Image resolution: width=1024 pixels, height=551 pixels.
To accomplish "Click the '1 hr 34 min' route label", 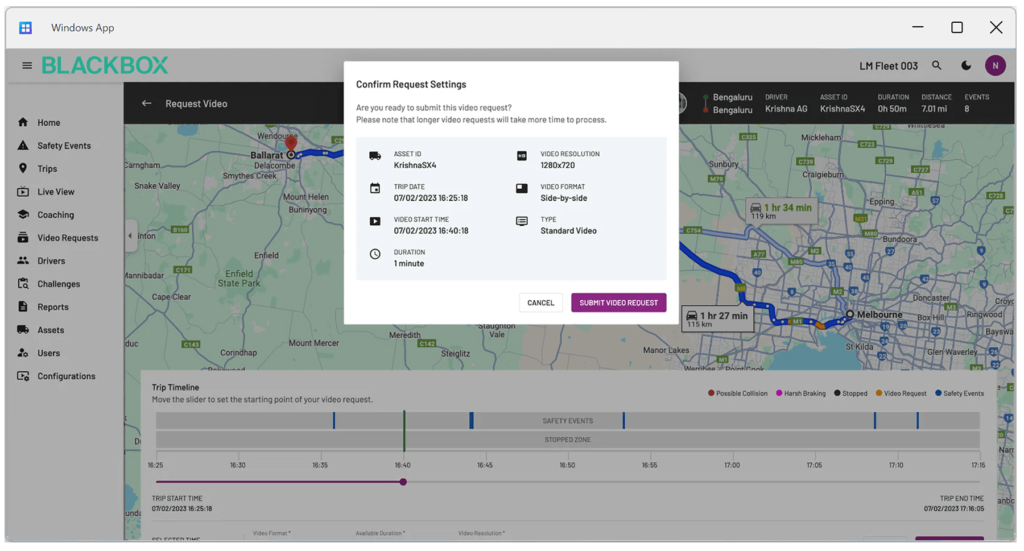I will tap(782, 211).
